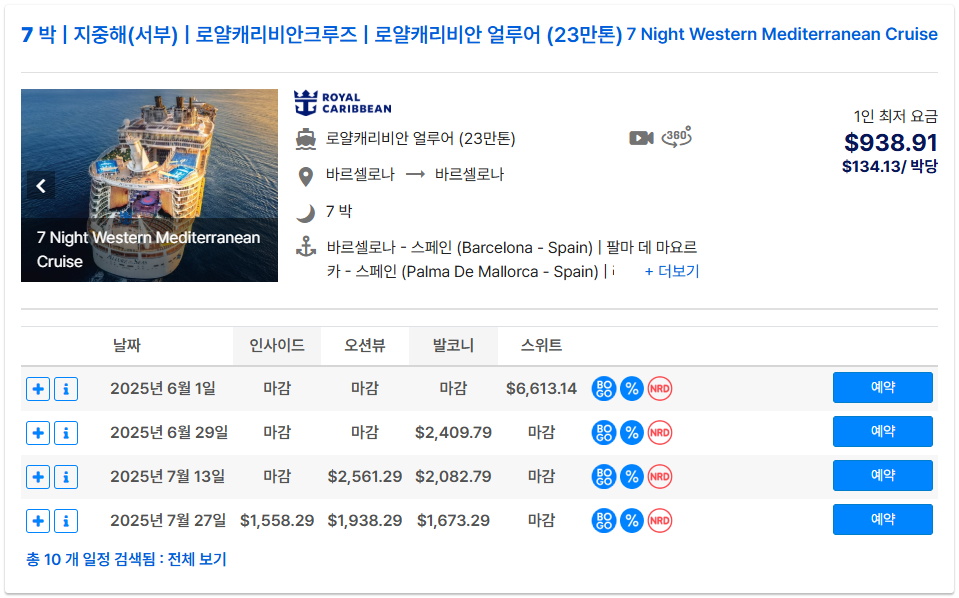Click NRD badge in 6월 1일 row
This screenshot has height=598, width=959.
click(x=660, y=389)
